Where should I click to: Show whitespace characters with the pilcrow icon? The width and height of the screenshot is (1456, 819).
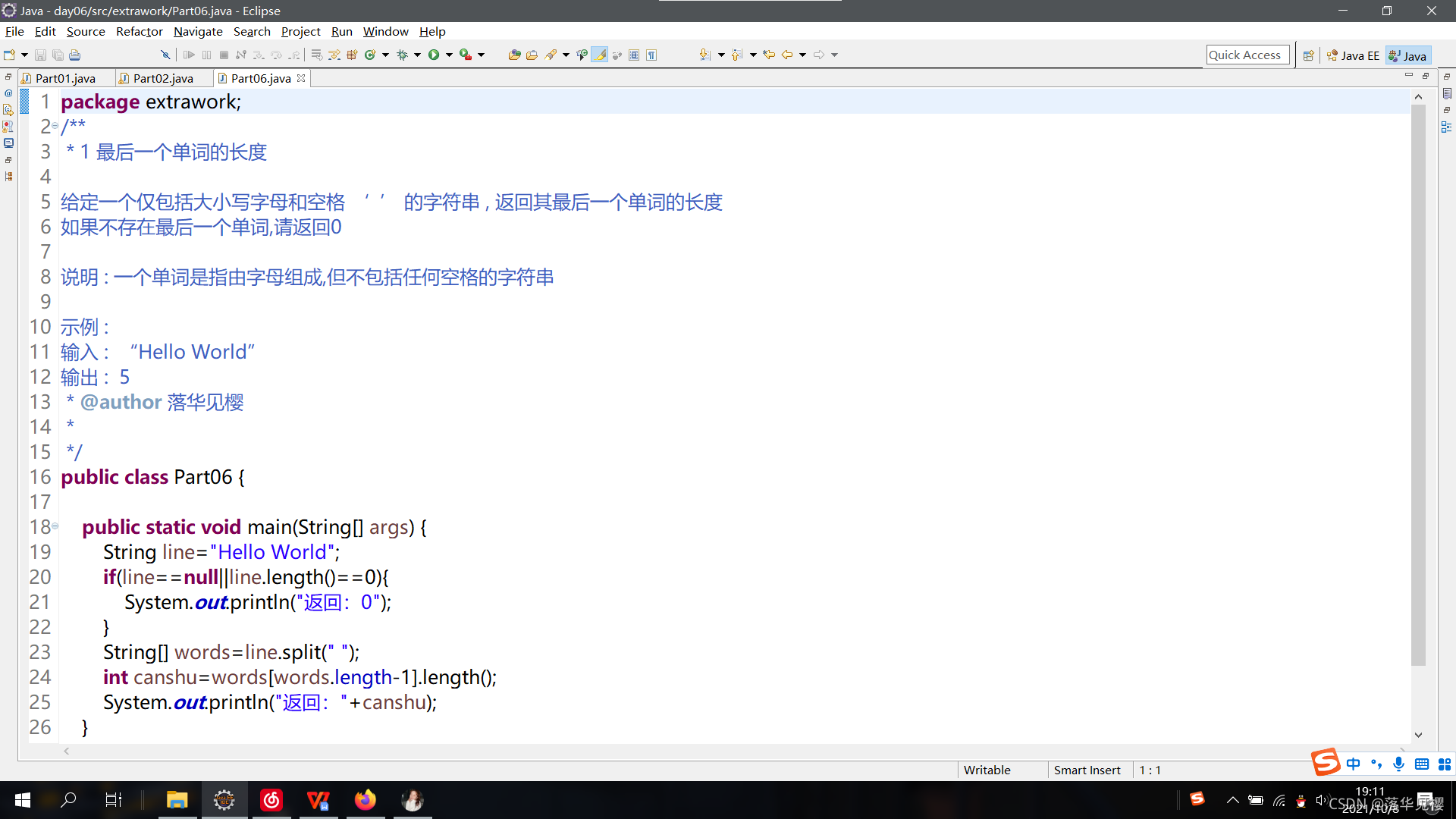point(651,55)
